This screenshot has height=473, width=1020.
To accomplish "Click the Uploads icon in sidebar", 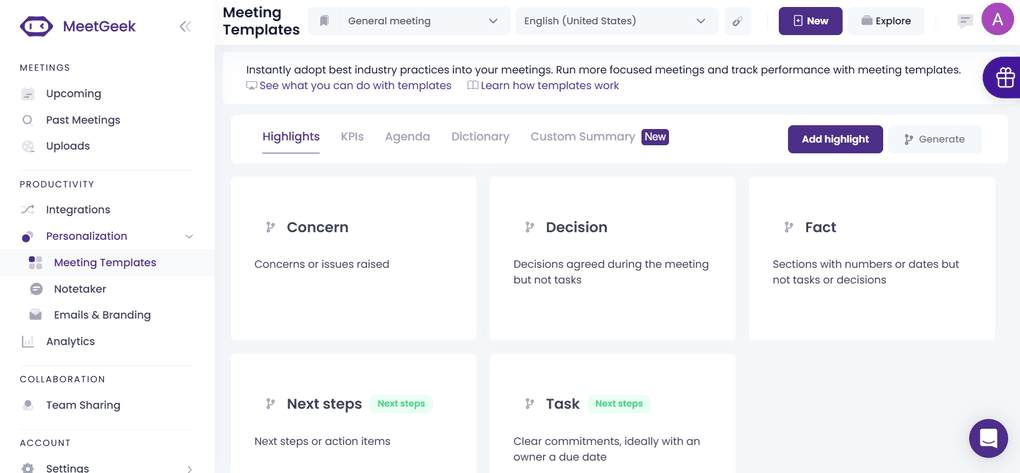I will (28, 146).
